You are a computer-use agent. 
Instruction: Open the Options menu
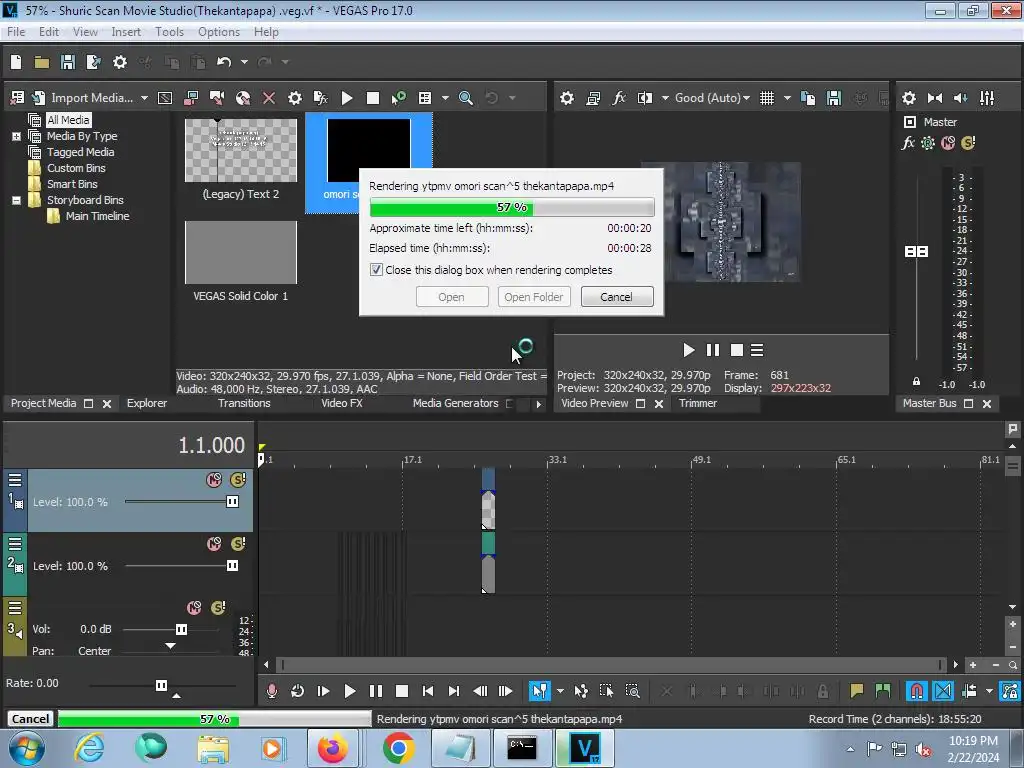coord(219,32)
